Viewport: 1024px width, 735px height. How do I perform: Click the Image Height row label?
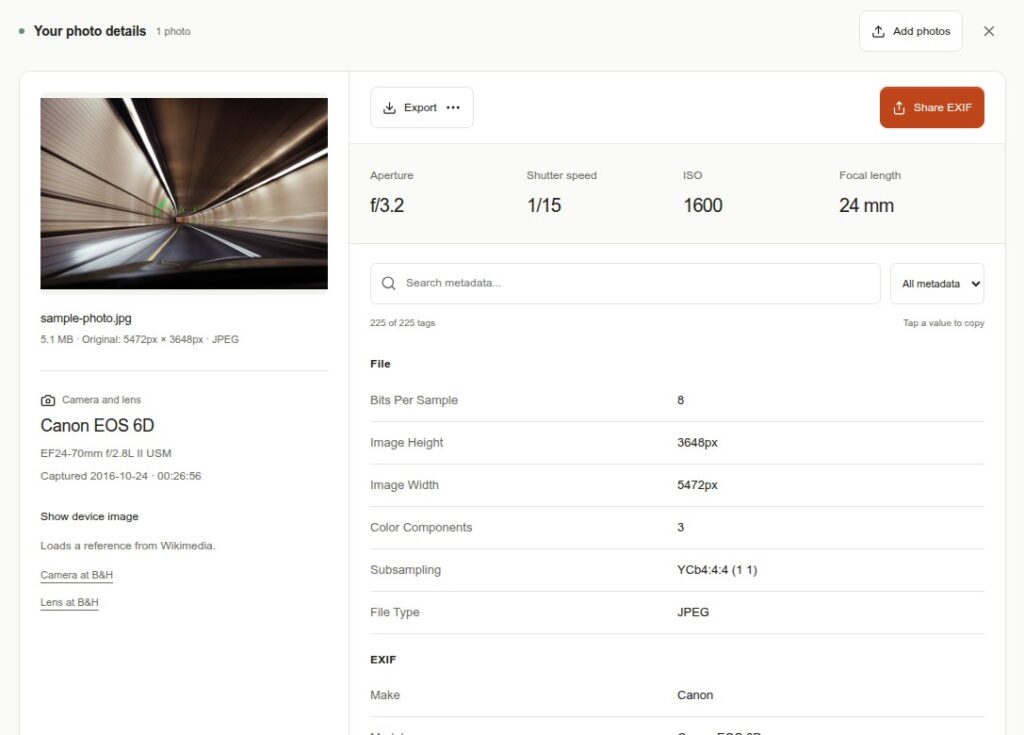tap(406, 443)
